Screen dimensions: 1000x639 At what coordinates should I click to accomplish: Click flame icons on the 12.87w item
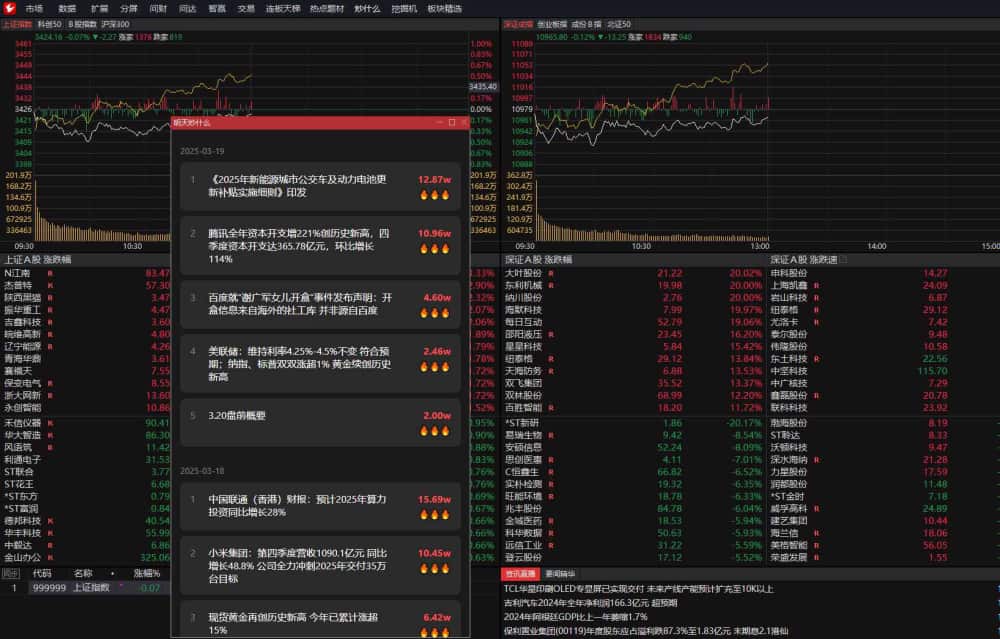click(435, 195)
